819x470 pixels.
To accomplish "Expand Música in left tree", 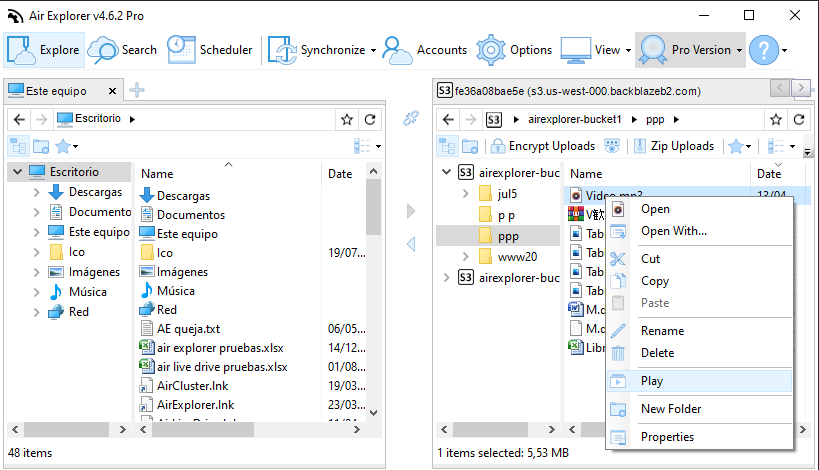I will click(37, 292).
